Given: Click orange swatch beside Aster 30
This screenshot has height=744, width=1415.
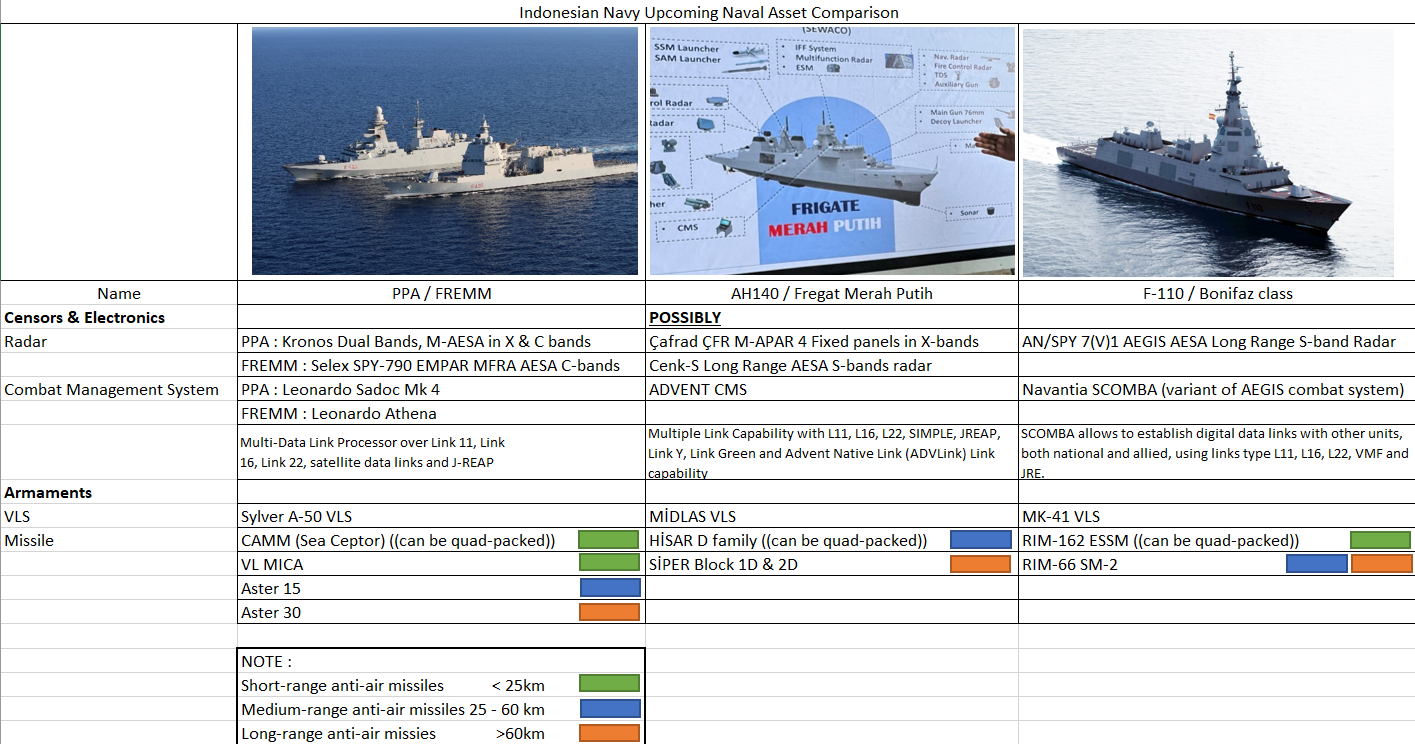Looking at the screenshot, I should click(609, 612).
